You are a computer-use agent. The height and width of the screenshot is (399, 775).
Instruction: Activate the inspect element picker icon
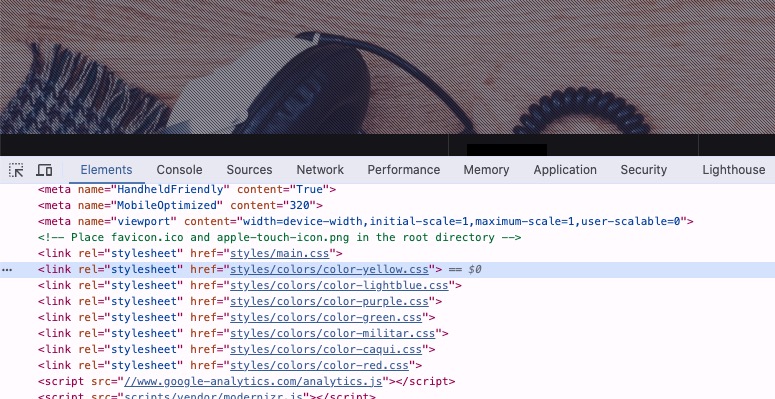16,170
